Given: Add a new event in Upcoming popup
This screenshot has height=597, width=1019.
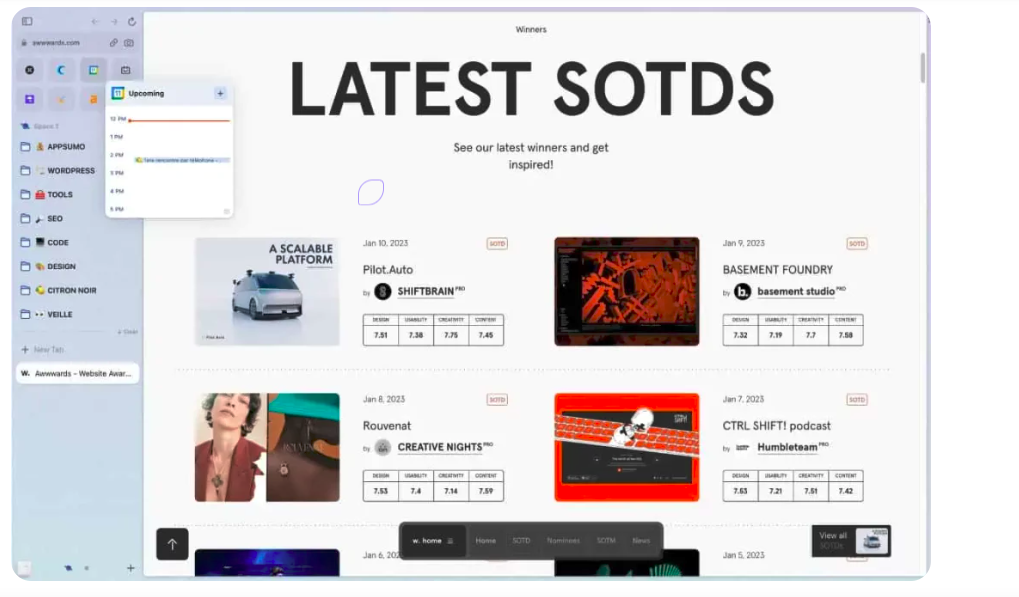Looking at the screenshot, I should tap(220, 93).
